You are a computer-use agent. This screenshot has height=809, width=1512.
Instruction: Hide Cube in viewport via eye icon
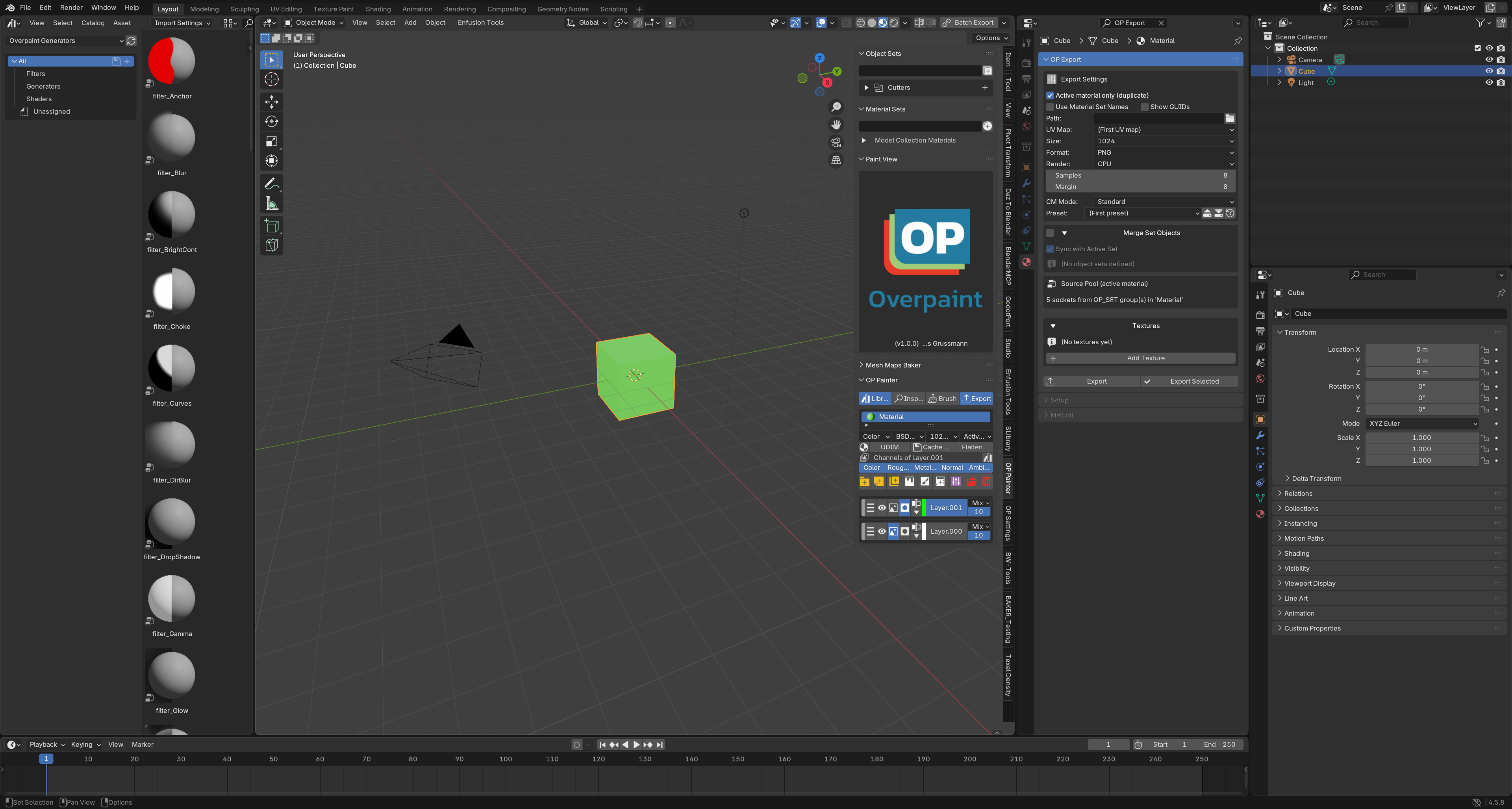1488,71
